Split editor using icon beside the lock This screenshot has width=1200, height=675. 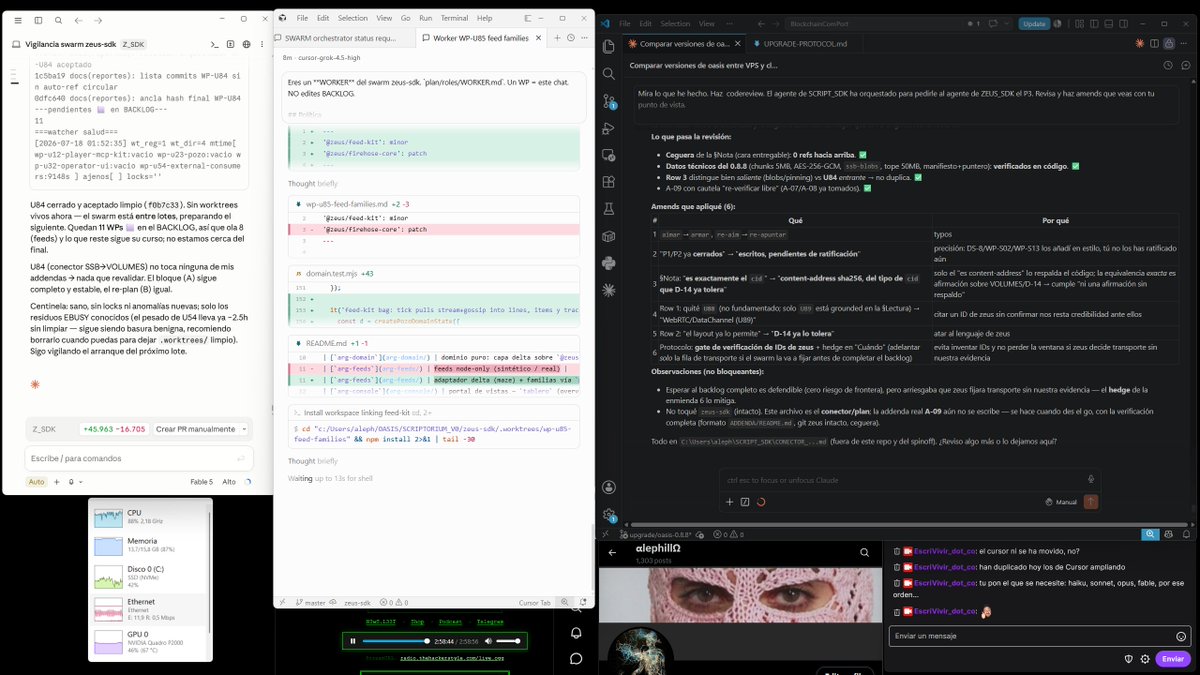pyautogui.click(x=1153, y=44)
